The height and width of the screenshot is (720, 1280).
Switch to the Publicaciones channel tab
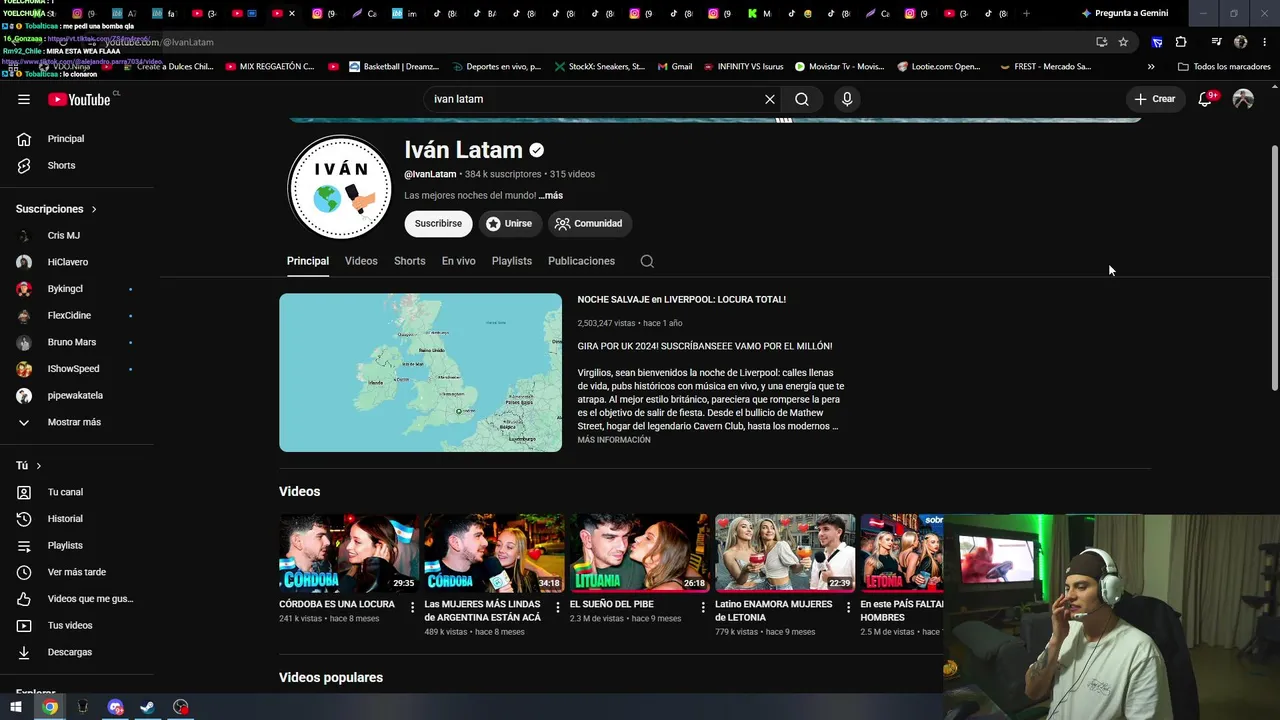point(581,261)
